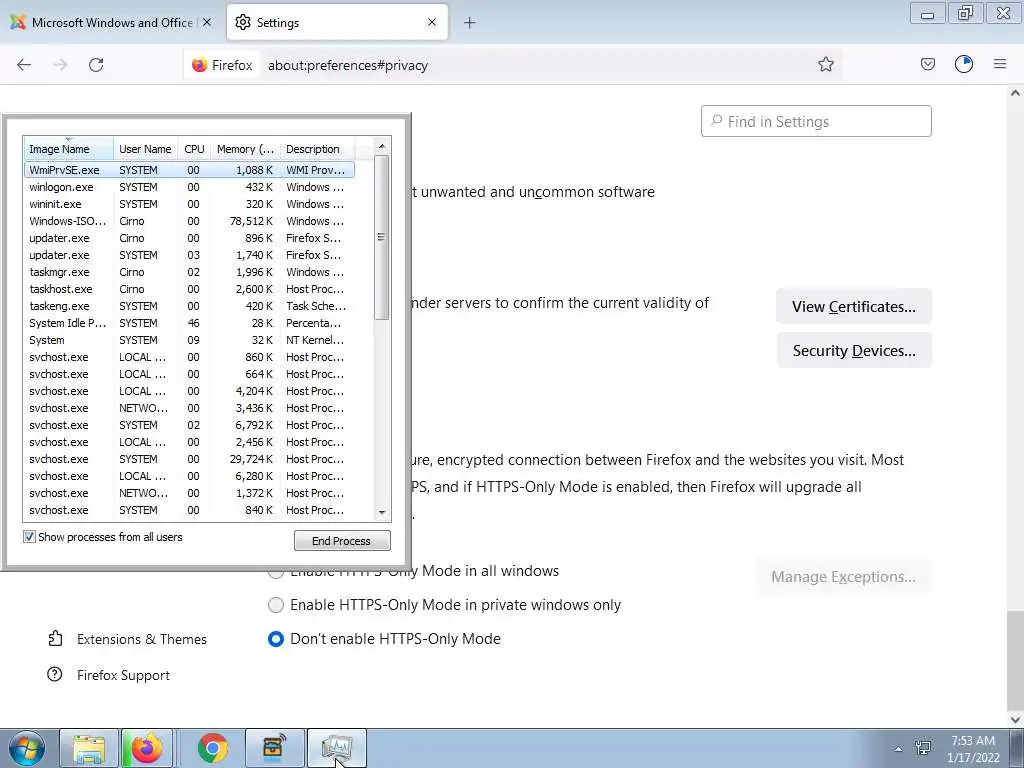This screenshot has height=768, width=1024.
Task: Open the Pocket save icon
Action: pos(927,64)
